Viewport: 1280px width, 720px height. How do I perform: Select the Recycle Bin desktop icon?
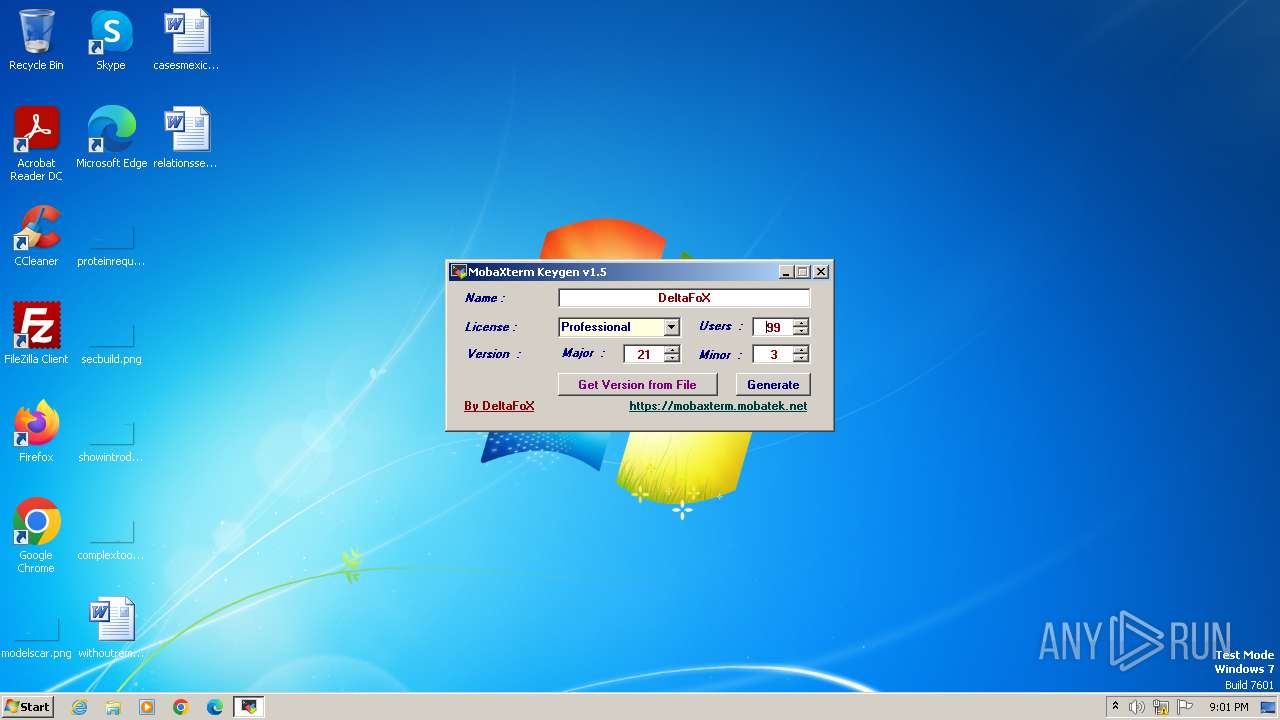36,40
